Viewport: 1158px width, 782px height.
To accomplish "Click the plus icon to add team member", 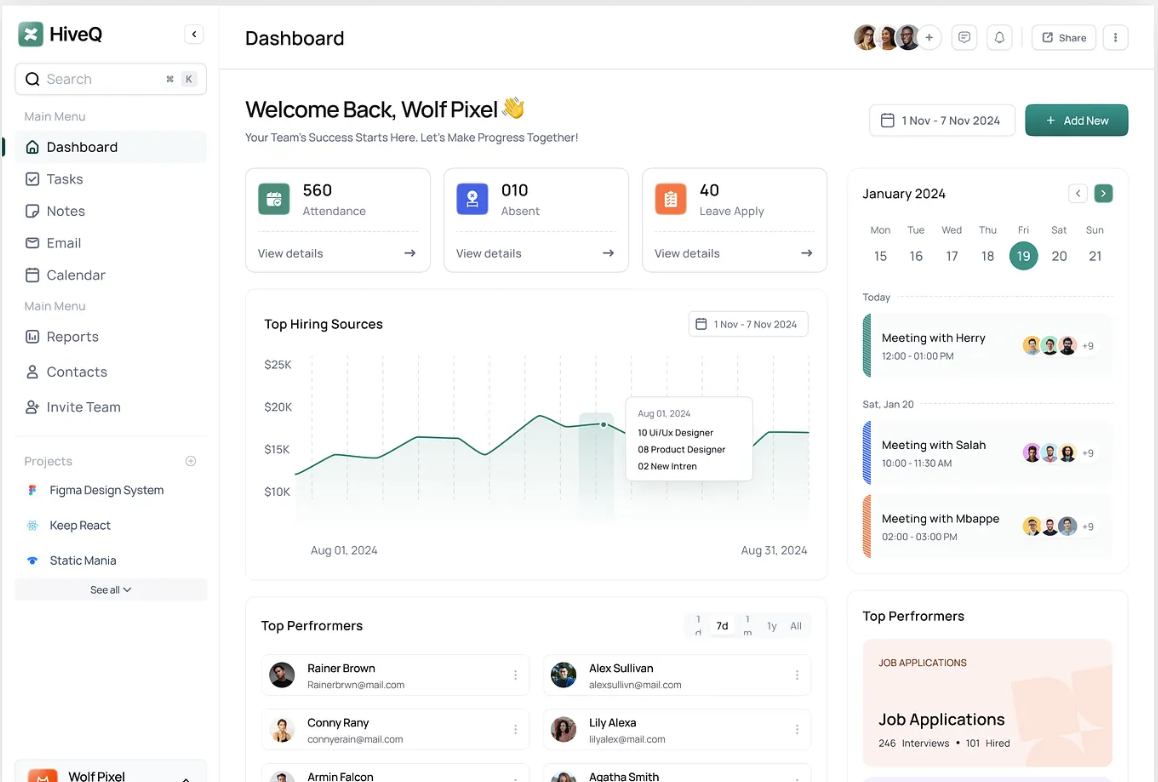I will (929, 38).
